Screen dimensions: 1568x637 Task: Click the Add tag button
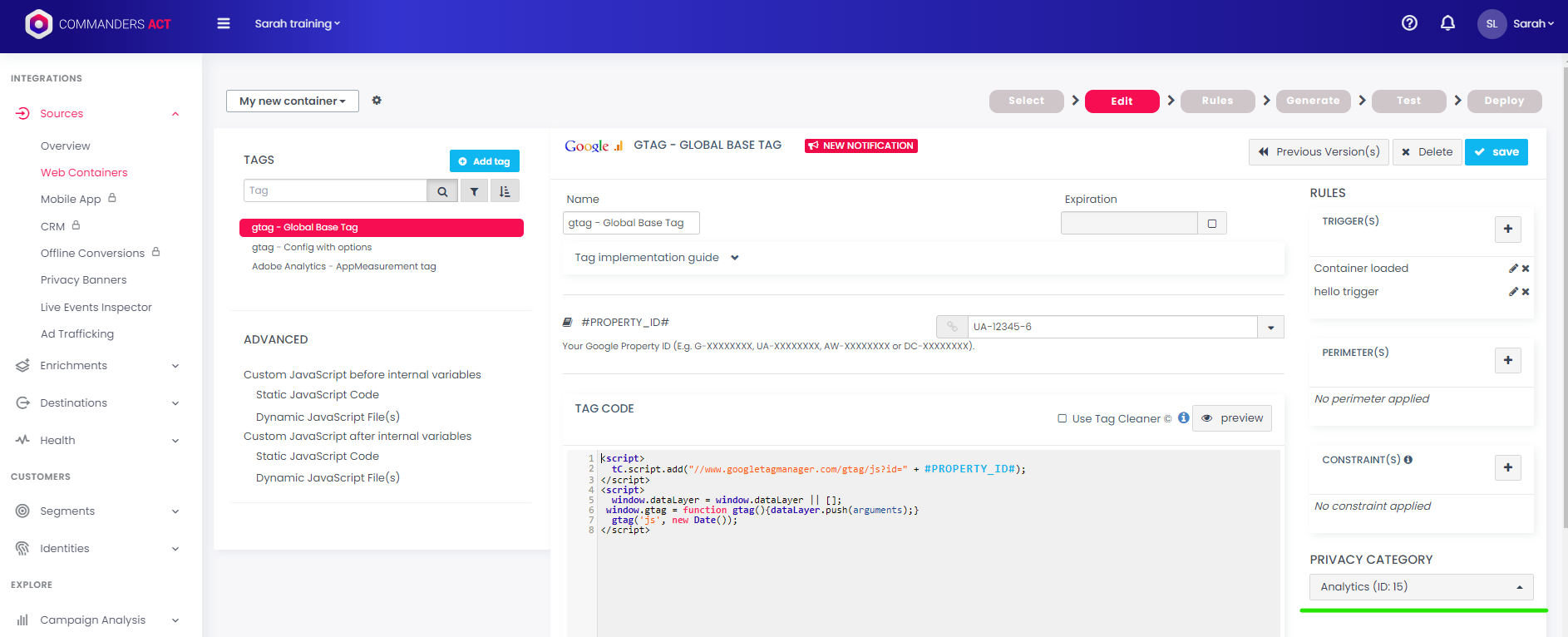click(x=484, y=161)
